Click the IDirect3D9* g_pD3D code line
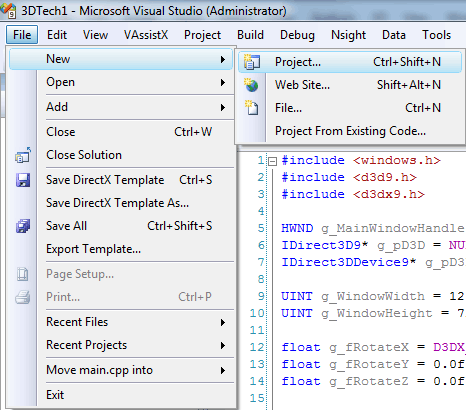Image resolution: width=466 pixels, height=410 pixels. pyautogui.click(x=373, y=245)
